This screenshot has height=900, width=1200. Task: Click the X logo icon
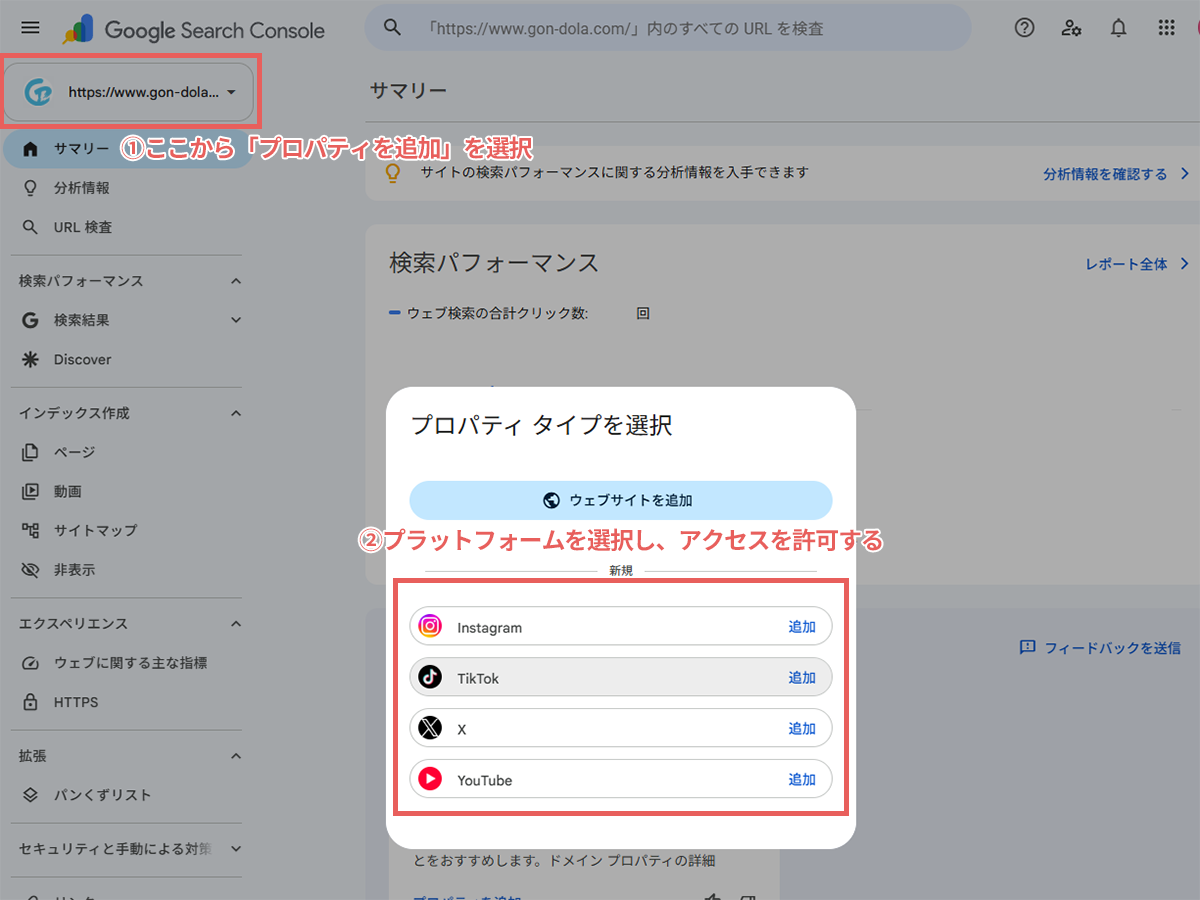click(x=430, y=728)
